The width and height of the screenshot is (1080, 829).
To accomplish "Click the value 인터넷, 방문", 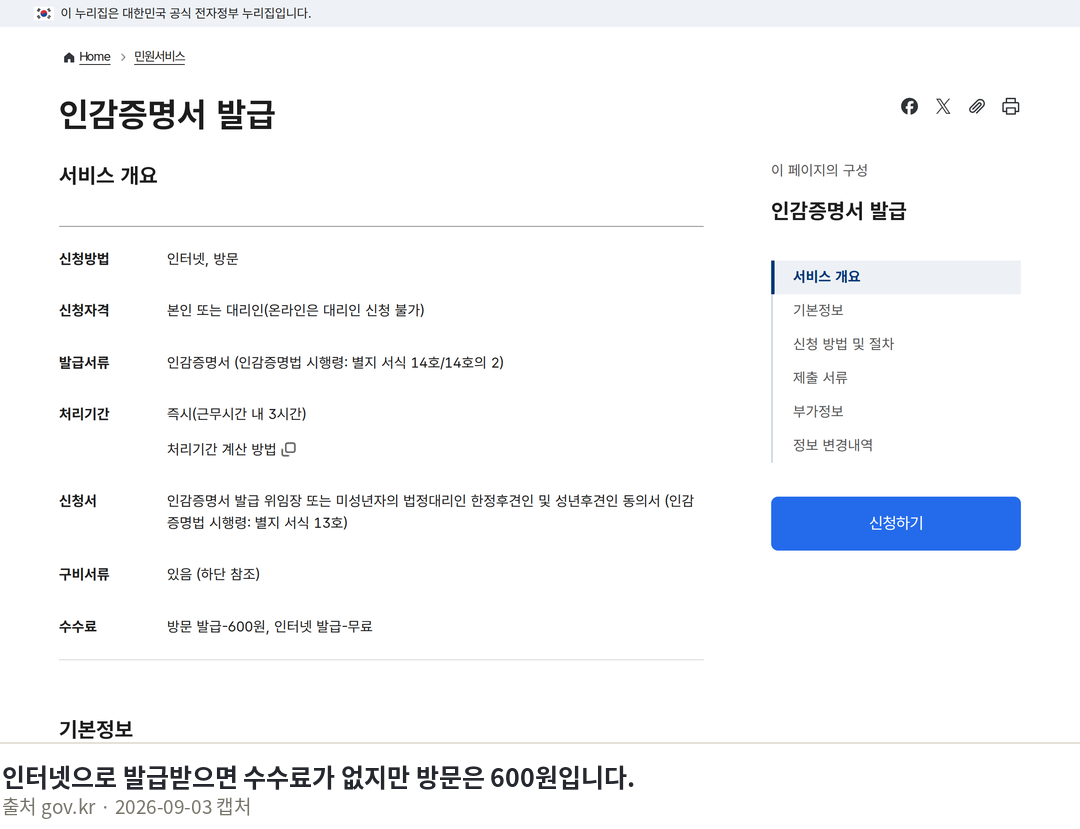I will (x=202, y=259).
